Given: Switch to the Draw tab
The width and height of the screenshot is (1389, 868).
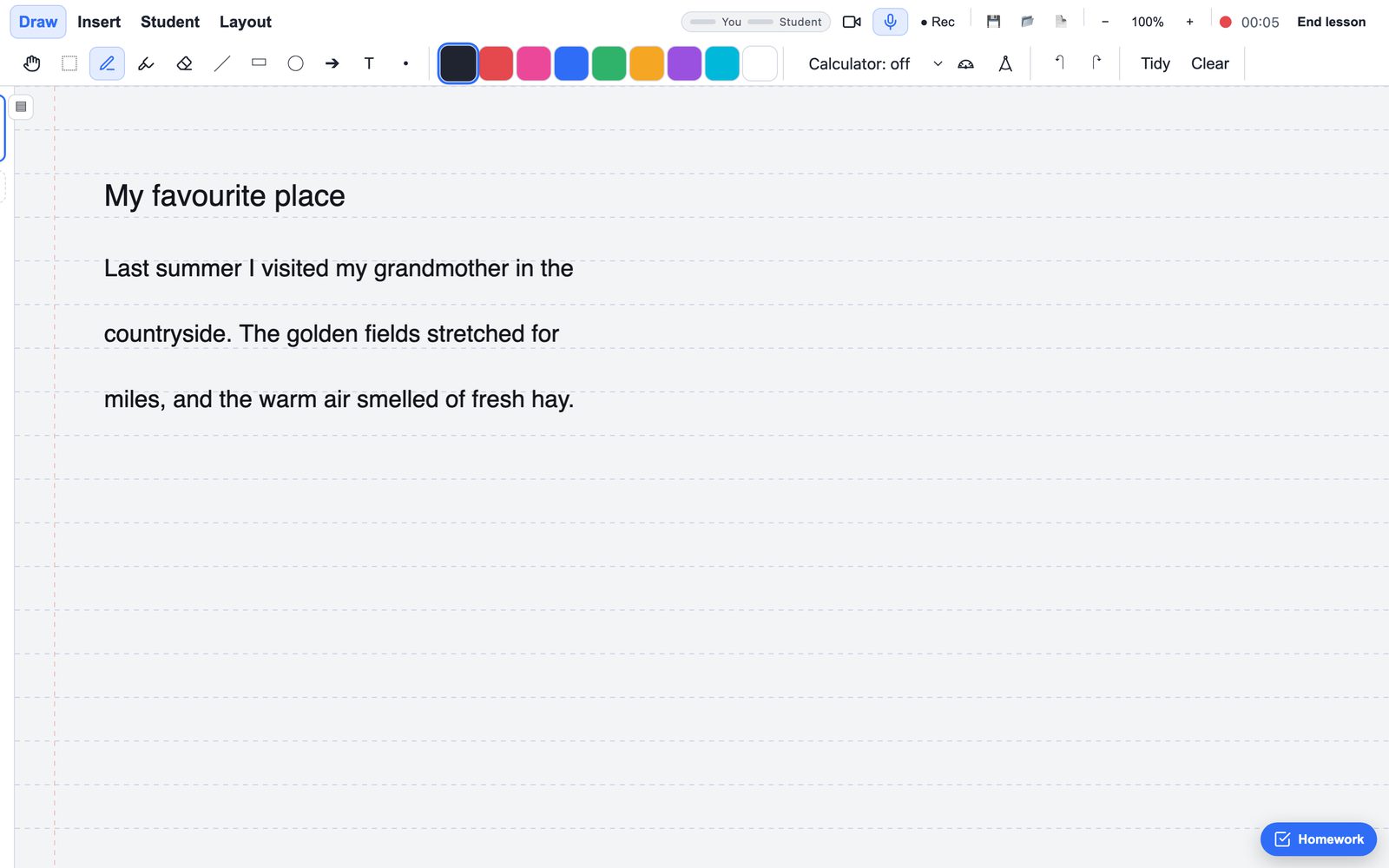Looking at the screenshot, I should pyautogui.click(x=38, y=22).
